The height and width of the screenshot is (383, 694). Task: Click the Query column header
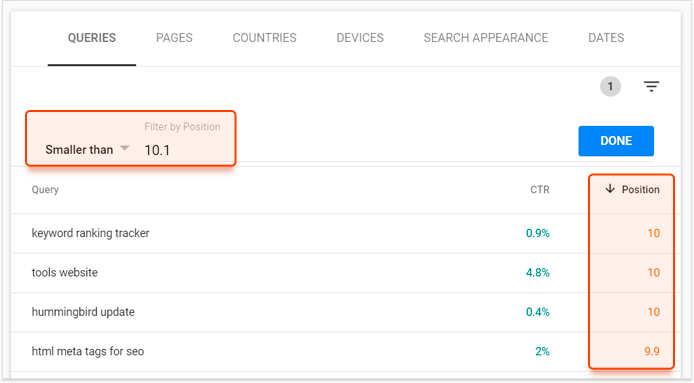[x=45, y=190]
